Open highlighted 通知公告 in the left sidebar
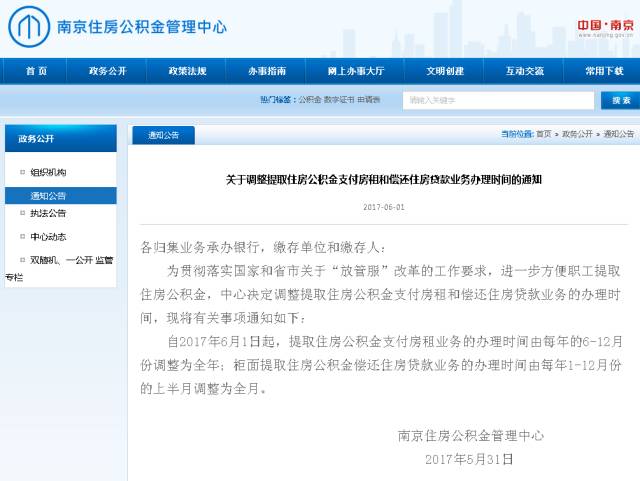The image size is (640, 481). [61, 196]
